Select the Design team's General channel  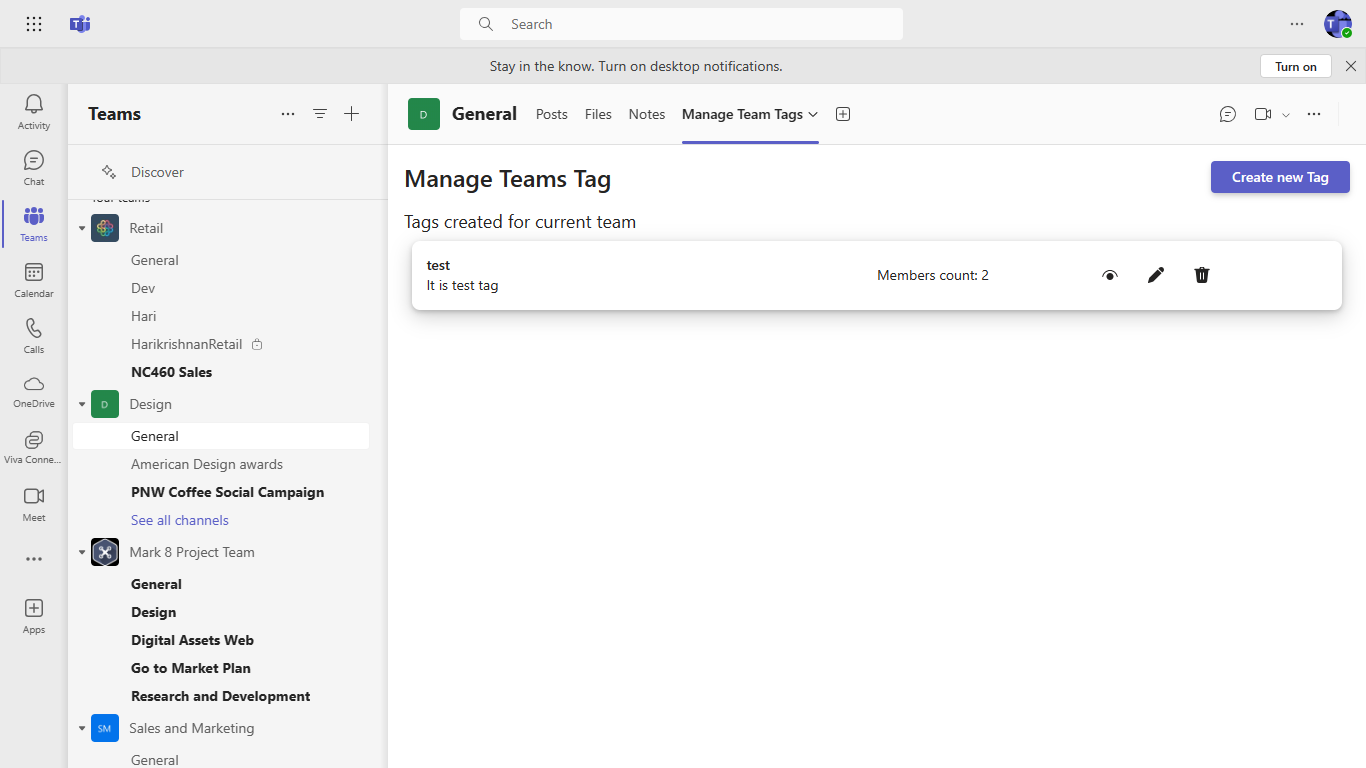[x=221, y=436]
